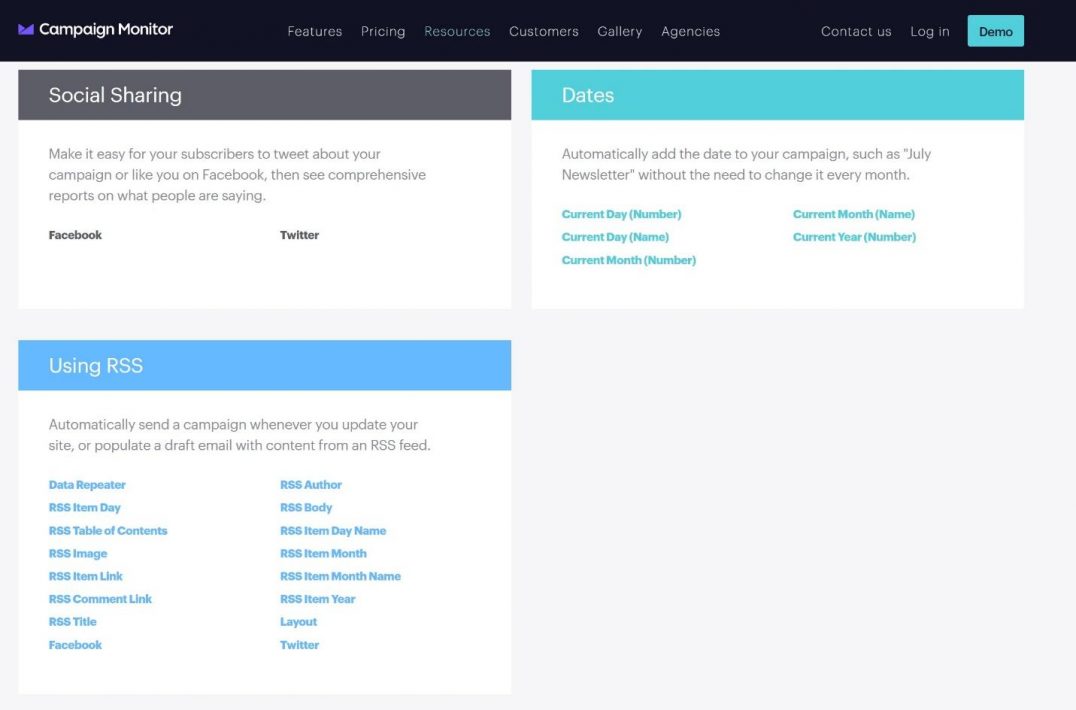Open the Pricing page
Viewport: 1076px width, 710px height.
click(x=383, y=31)
